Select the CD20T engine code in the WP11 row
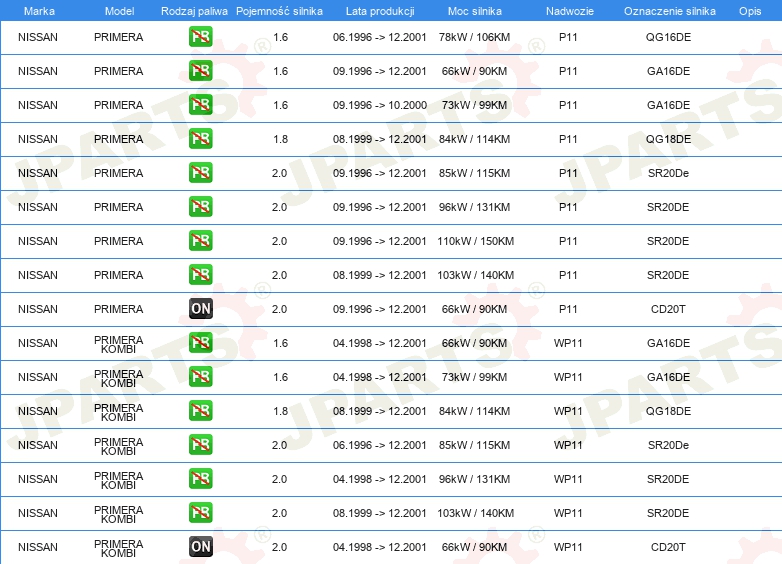 668,547
